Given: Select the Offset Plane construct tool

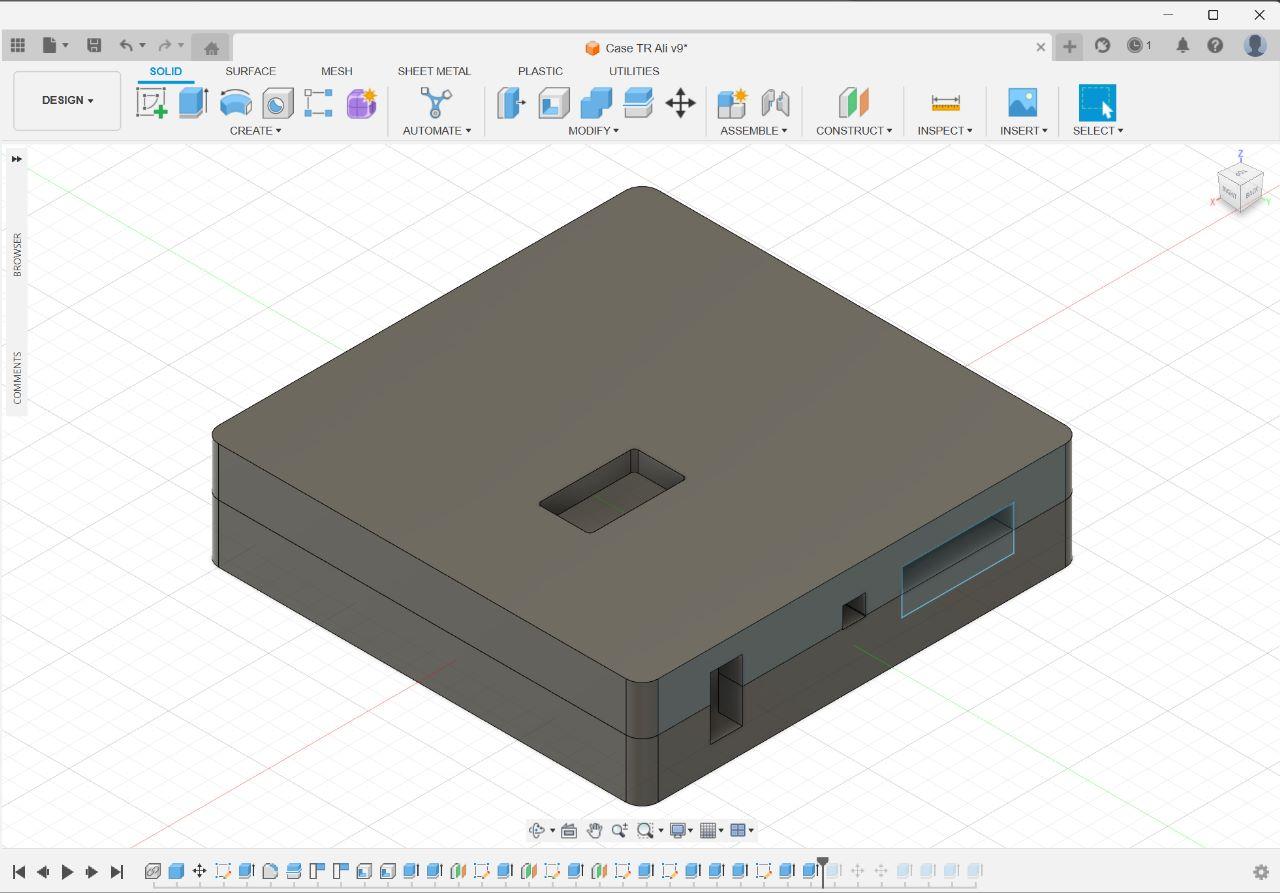Looking at the screenshot, I should 853,102.
